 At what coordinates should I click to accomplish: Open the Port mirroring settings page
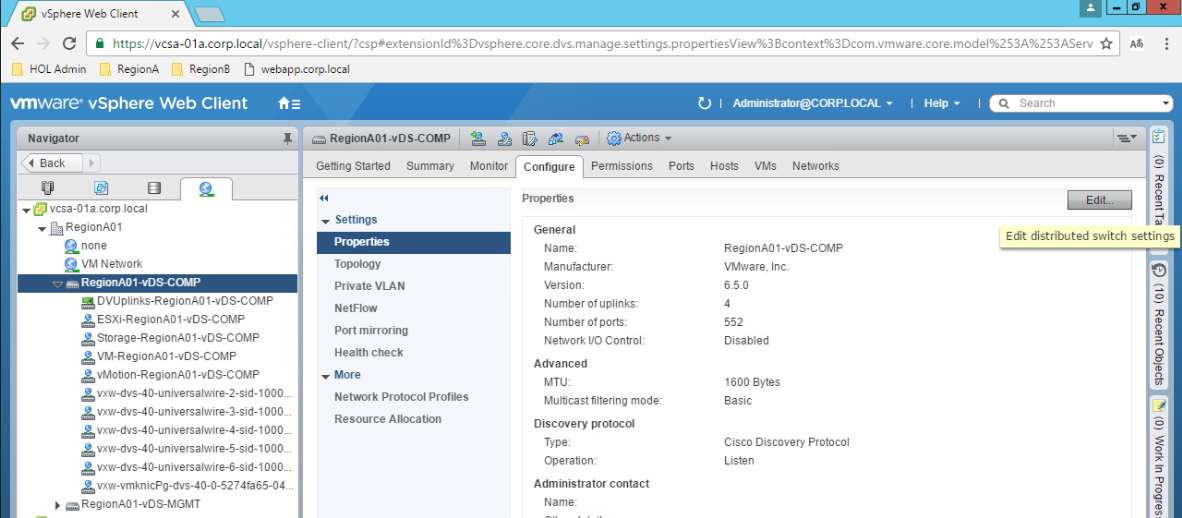(414, 330)
